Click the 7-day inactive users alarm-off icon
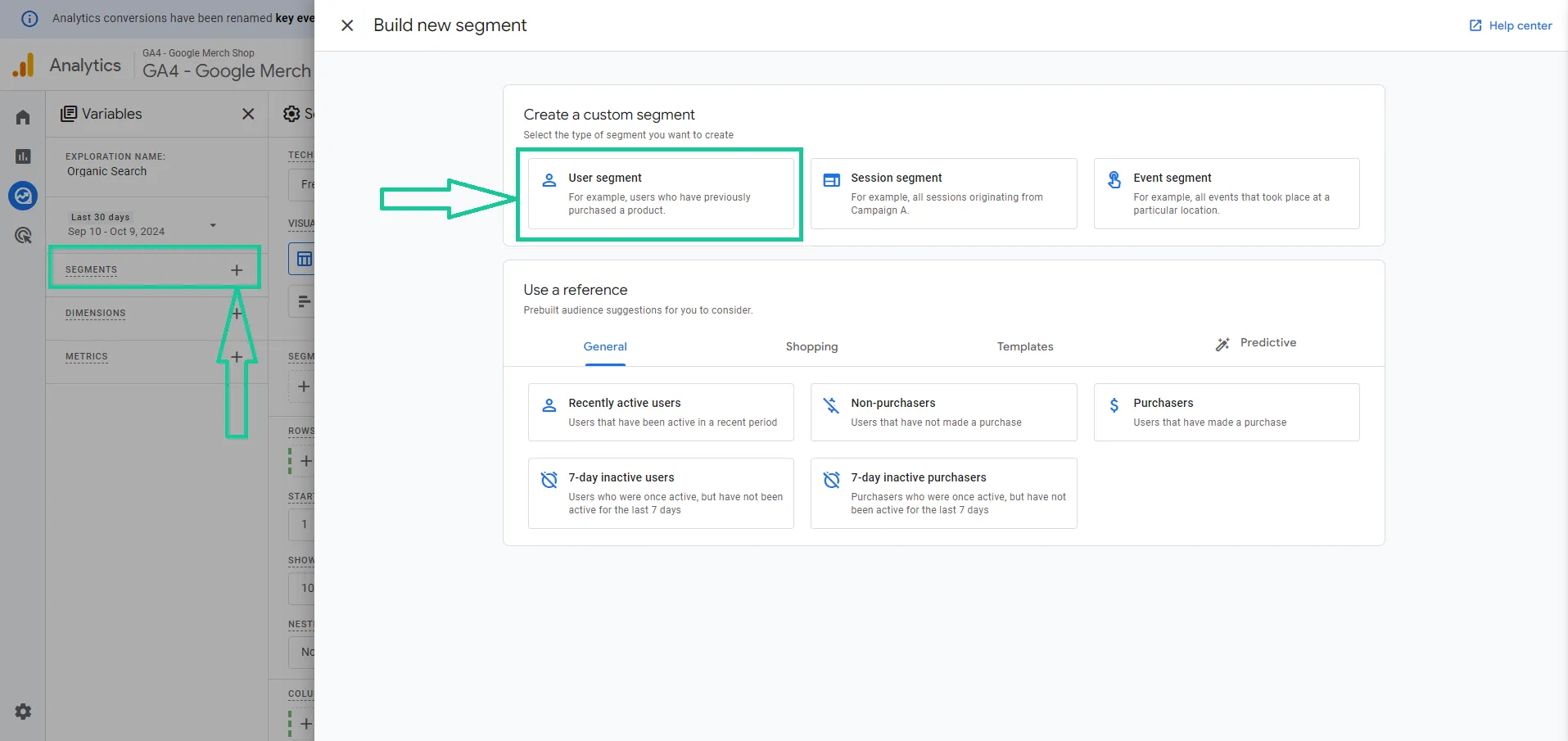Image resolution: width=1568 pixels, height=741 pixels. point(549,480)
